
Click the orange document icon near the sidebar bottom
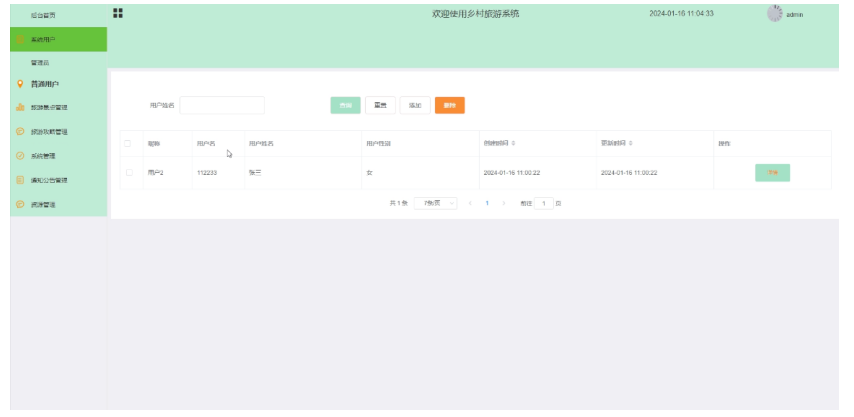[x=20, y=180]
